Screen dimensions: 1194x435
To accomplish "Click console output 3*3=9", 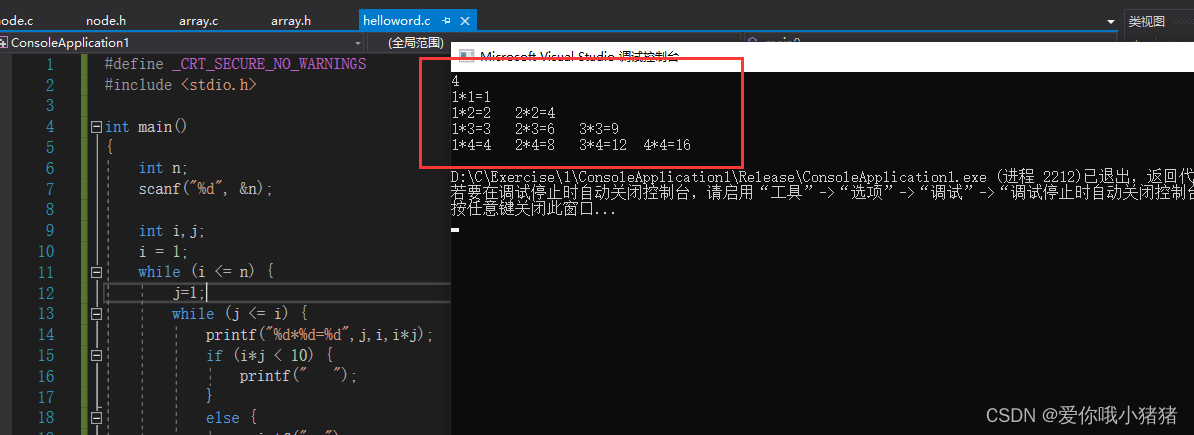I will pos(599,129).
